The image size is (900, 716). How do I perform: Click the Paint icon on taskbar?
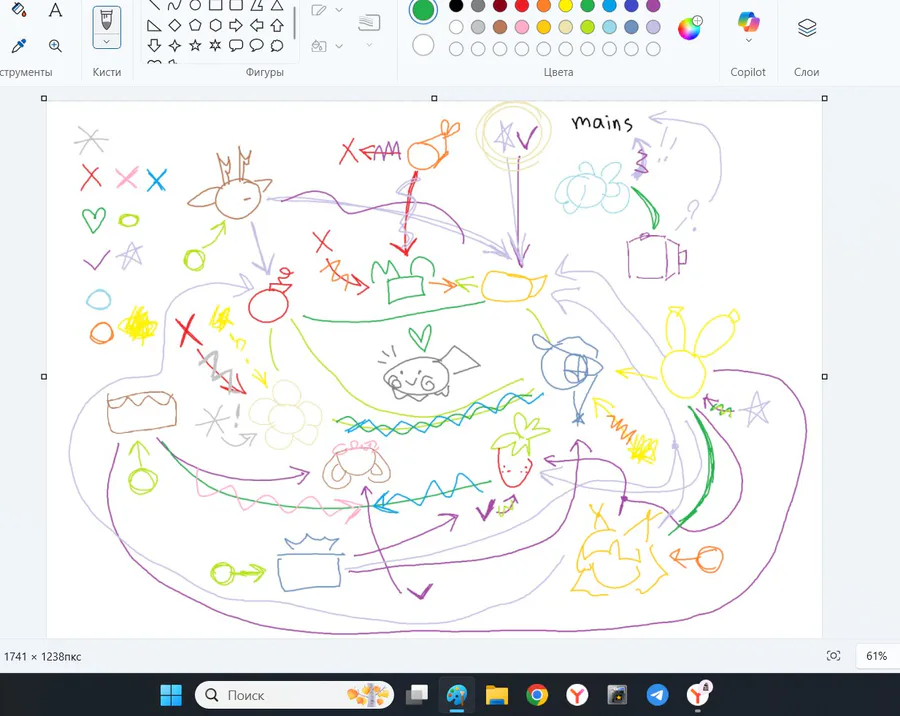tap(457, 695)
